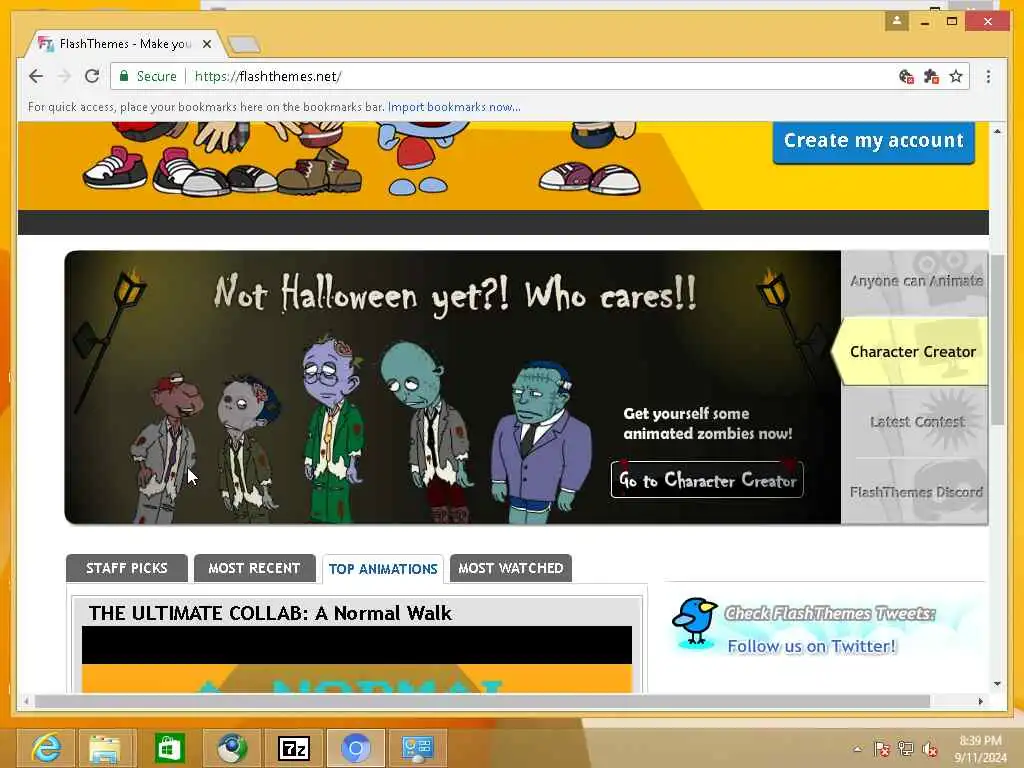
Task: Click the vertical scrollbar up arrow
Action: tap(997, 131)
